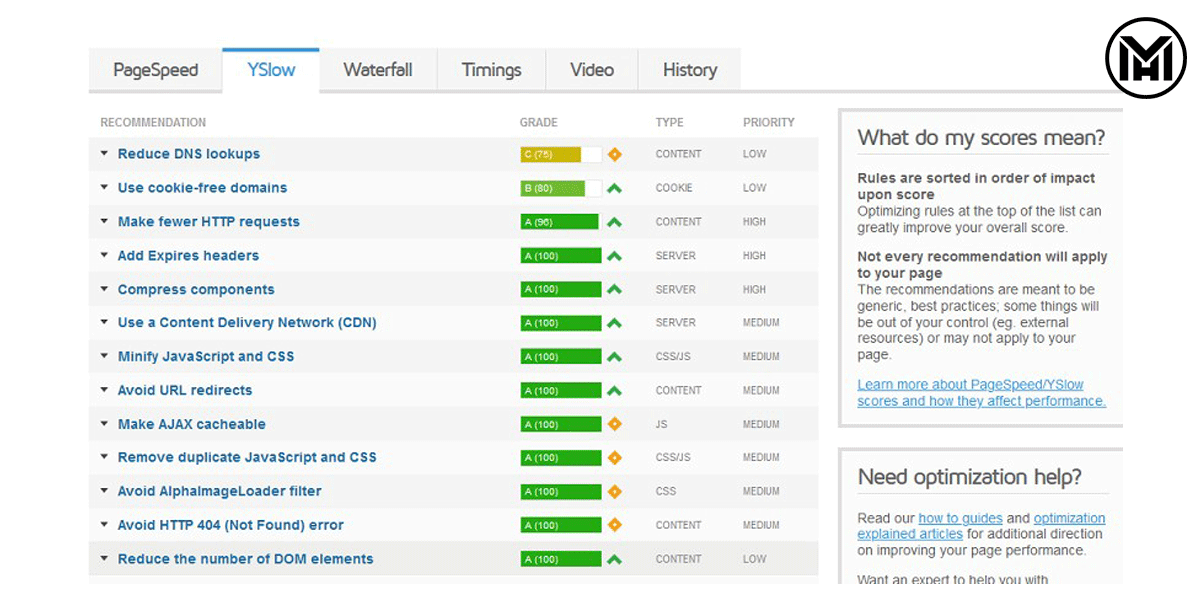Click the orange diamond icon for Make AJAX cacheable
The width and height of the screenshot is (1200, 600).
click(614, 424)
